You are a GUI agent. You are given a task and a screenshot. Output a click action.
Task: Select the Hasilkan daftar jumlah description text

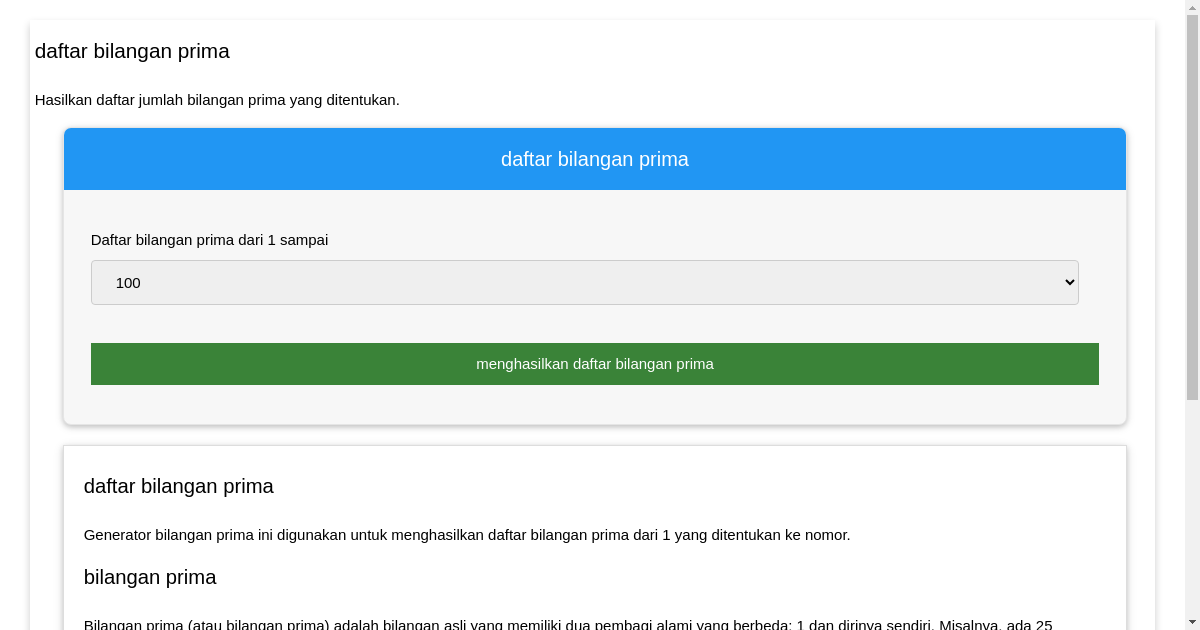(218, 99)
